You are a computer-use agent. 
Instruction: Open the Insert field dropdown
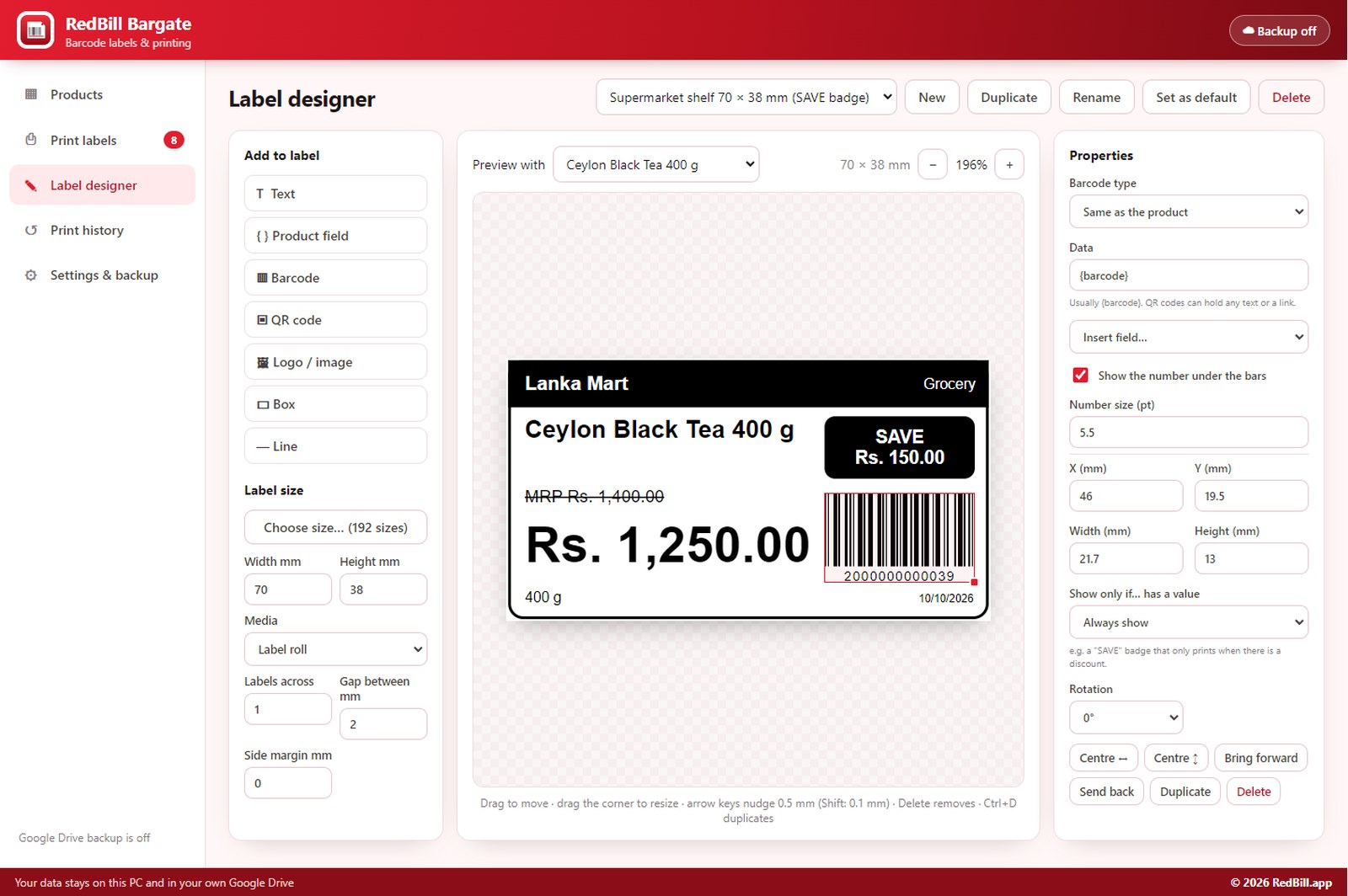click(1189, 337)
